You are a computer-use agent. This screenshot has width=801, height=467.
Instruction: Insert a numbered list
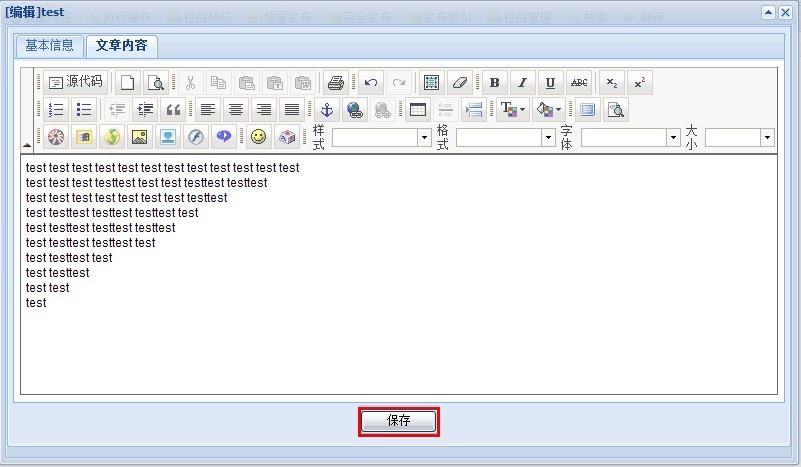[56, 110]
